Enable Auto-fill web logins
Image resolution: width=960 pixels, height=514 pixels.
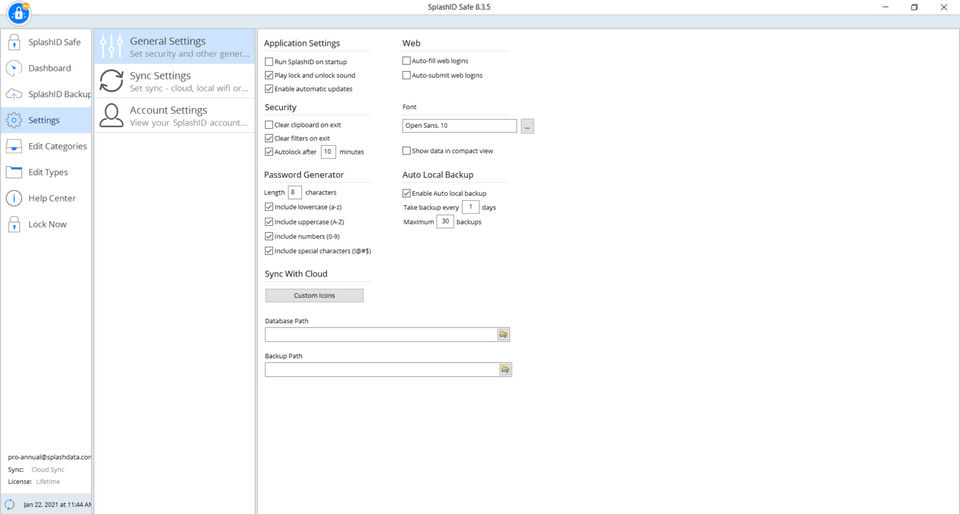coord(407,61)
